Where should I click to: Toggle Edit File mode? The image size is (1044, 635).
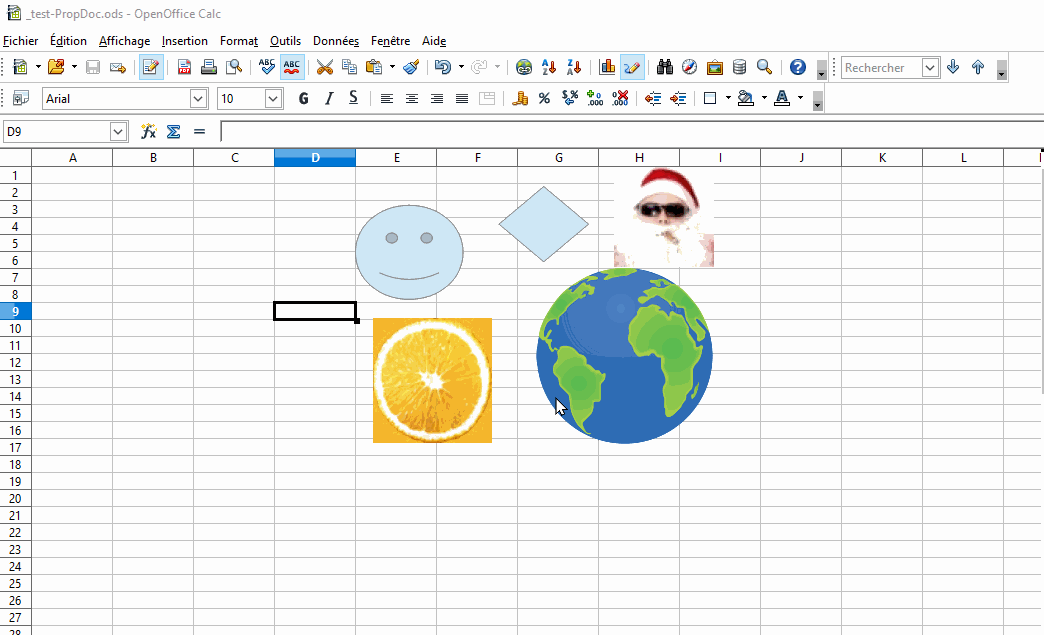point(151,67)
